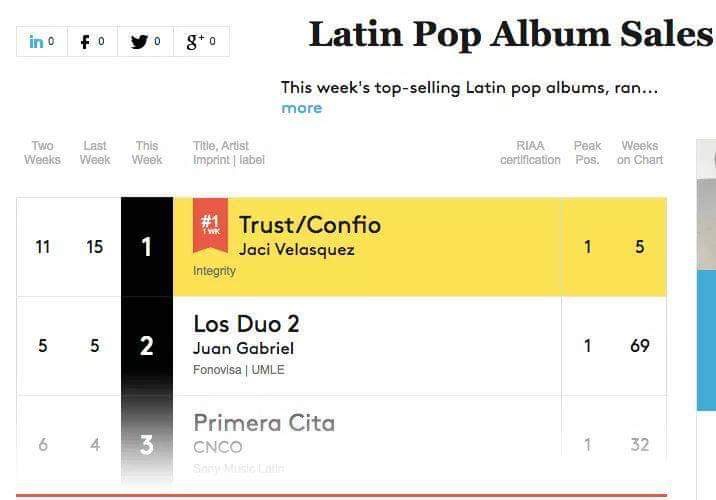
Task: Click the 'RIAA certification' column header
Action: [530, 153]
